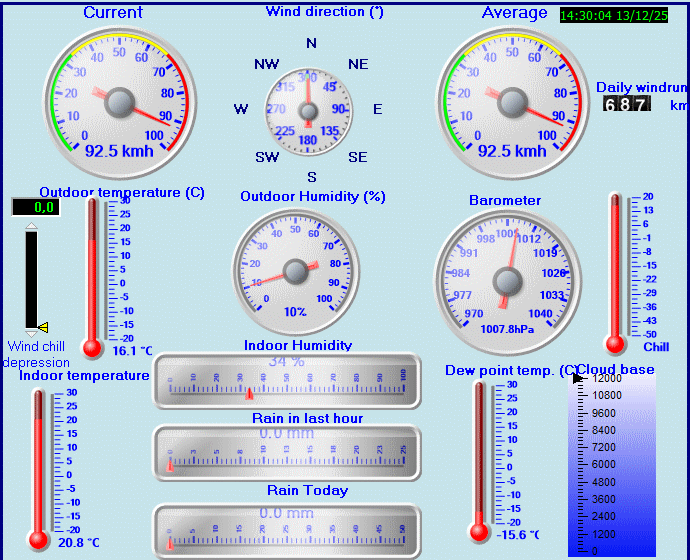
Task: Click the wind Chill thermometer
Action: pos(615,272)
